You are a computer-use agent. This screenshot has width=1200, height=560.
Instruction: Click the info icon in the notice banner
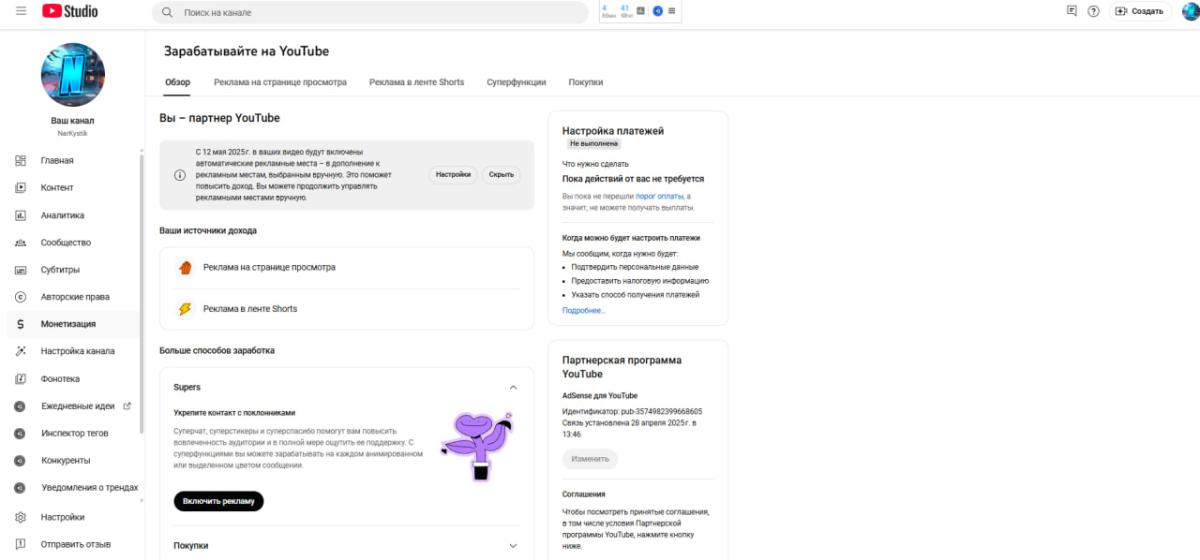pos(180,175)
